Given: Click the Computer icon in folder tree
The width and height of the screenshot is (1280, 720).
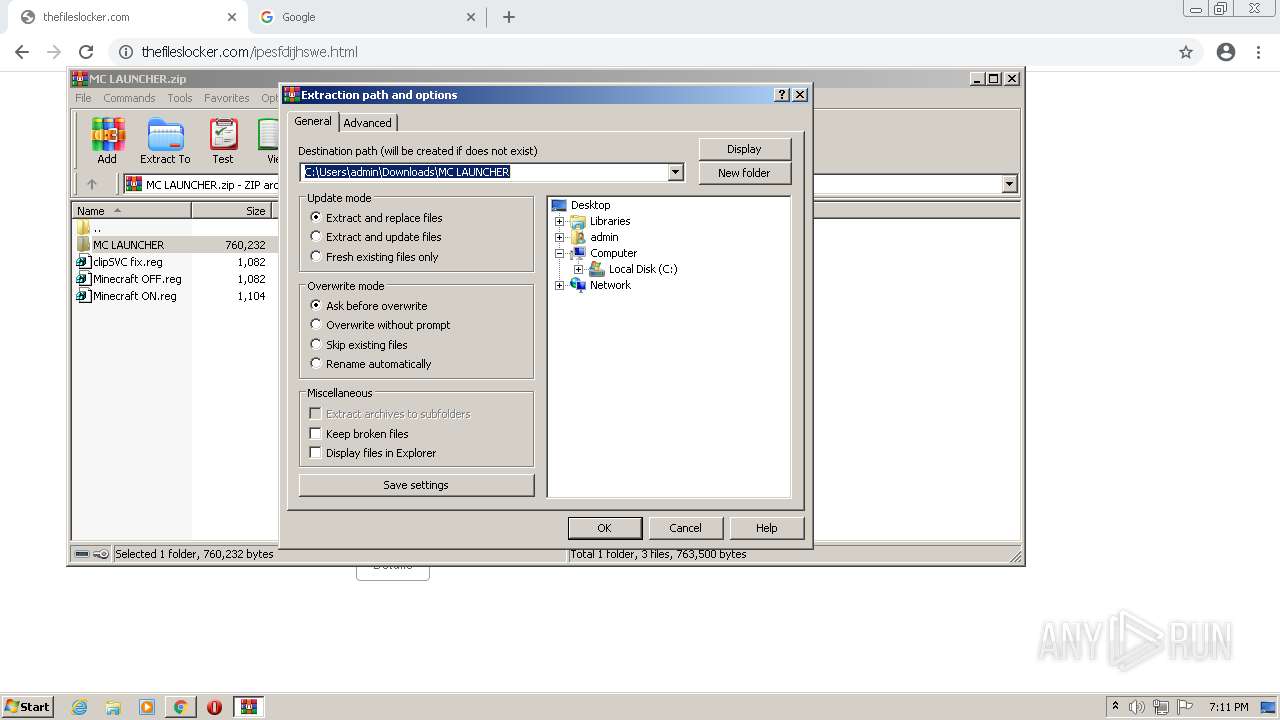Looking at the screenshot, I should click(x=578, y=253).
